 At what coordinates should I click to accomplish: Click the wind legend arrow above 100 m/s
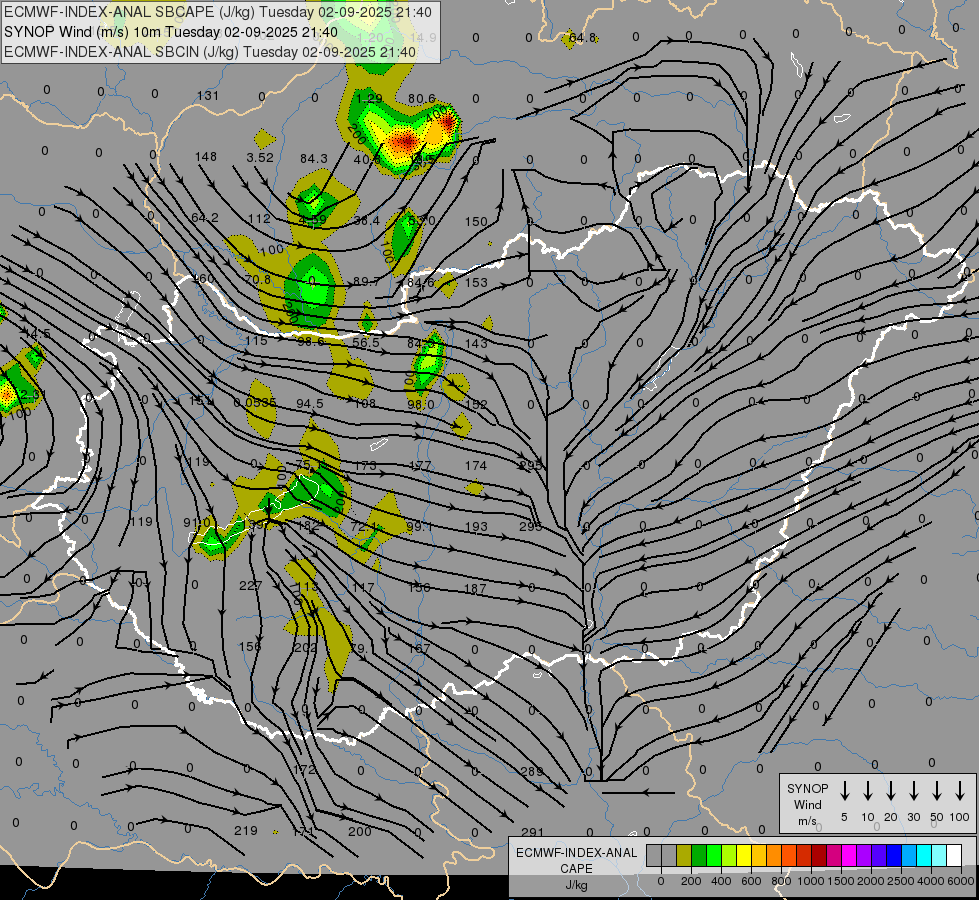click(960, 791)
